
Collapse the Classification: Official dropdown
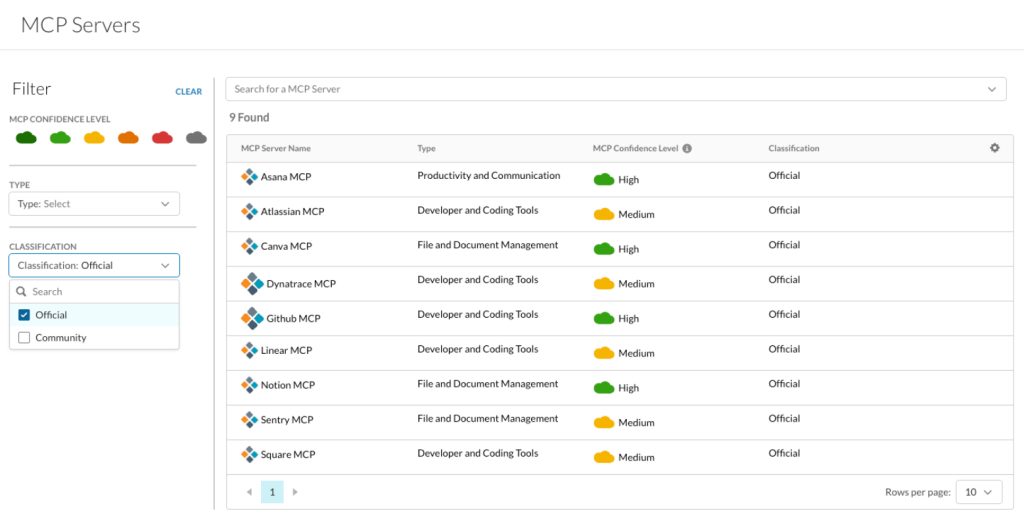click(94, 265)
